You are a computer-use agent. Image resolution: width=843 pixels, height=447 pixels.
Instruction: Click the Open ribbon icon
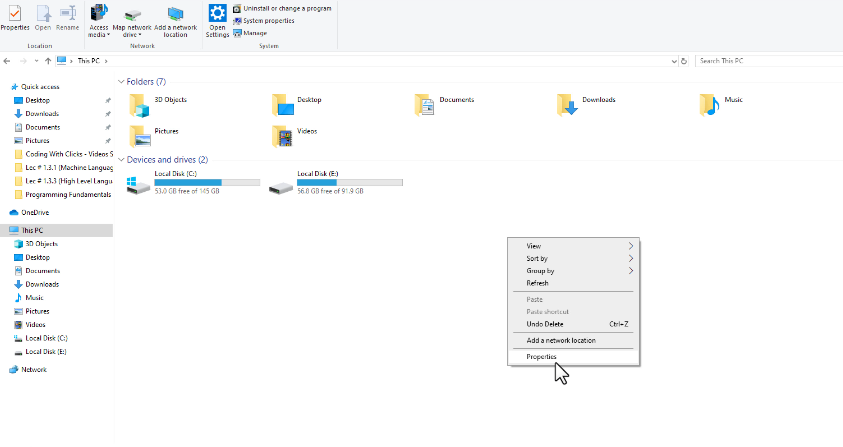[42, 18]
